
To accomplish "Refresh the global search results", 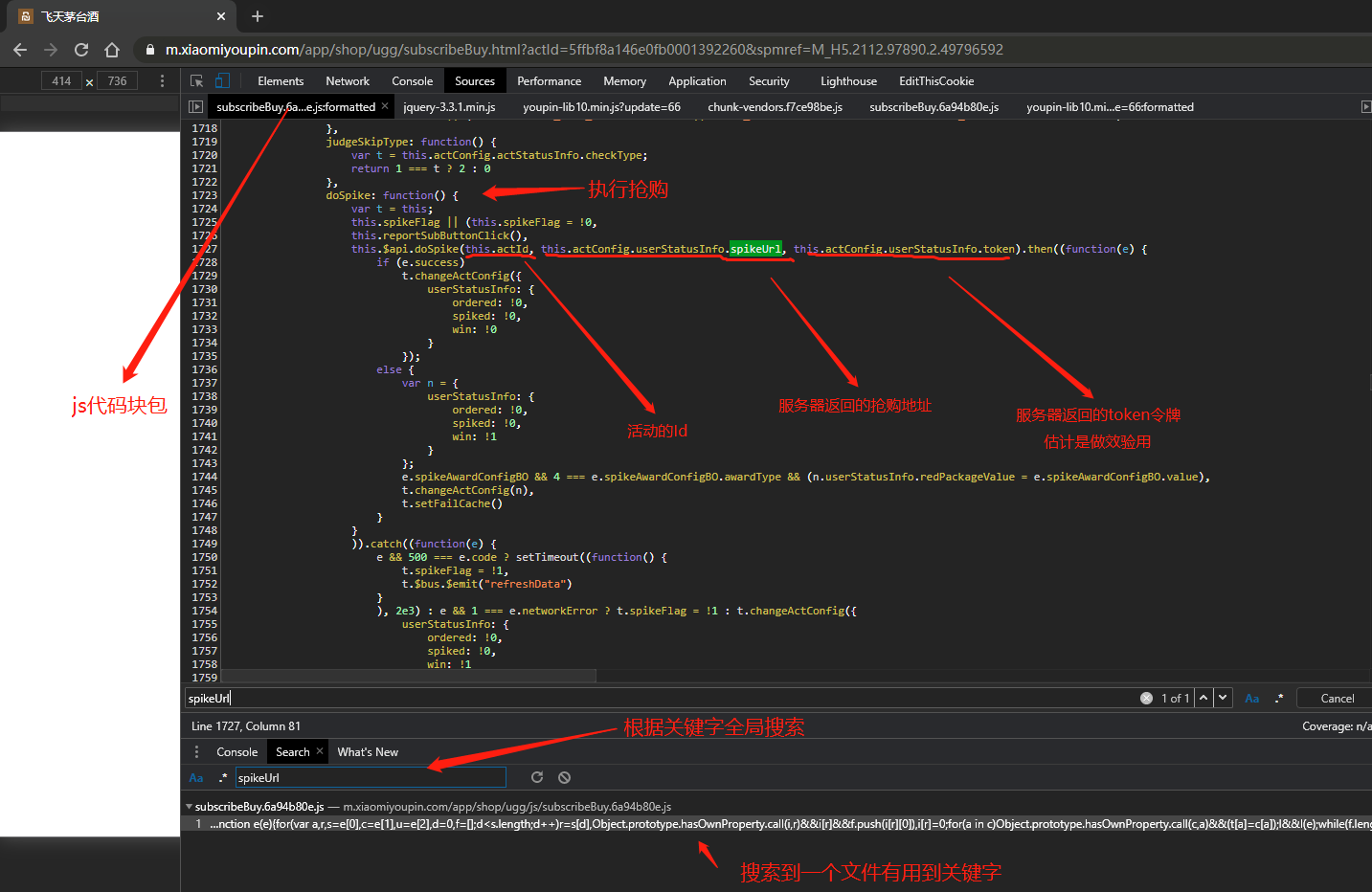I will tap(537, 777).
